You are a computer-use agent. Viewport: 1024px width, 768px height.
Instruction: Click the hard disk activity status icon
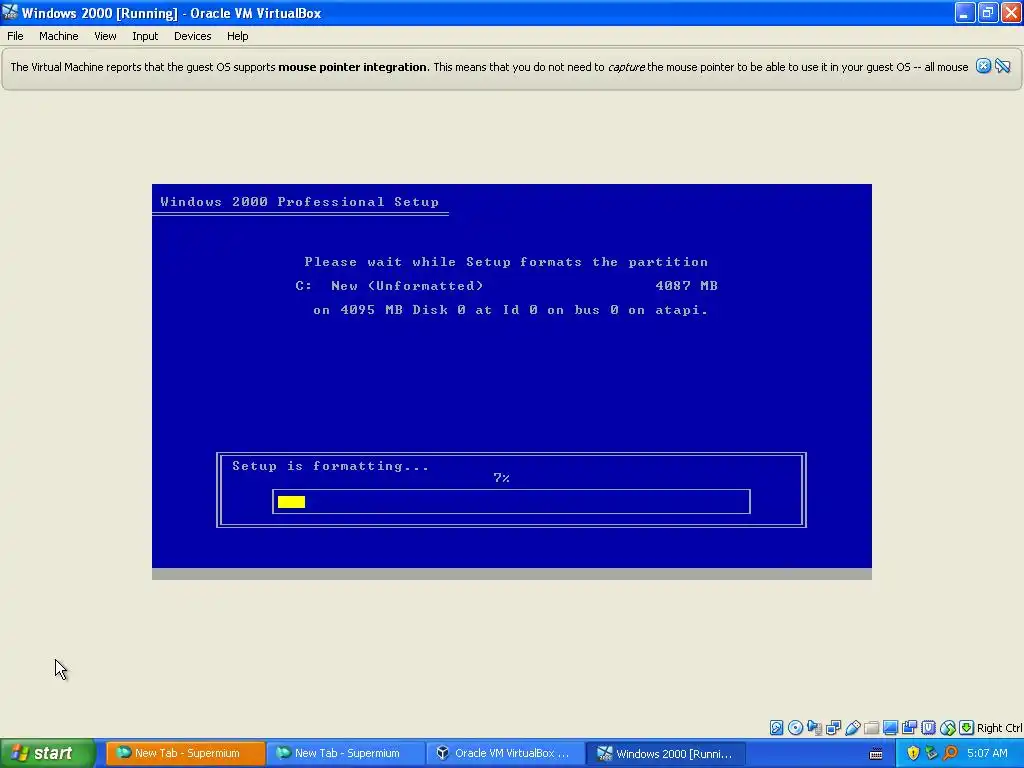click(x=776, y=728)
